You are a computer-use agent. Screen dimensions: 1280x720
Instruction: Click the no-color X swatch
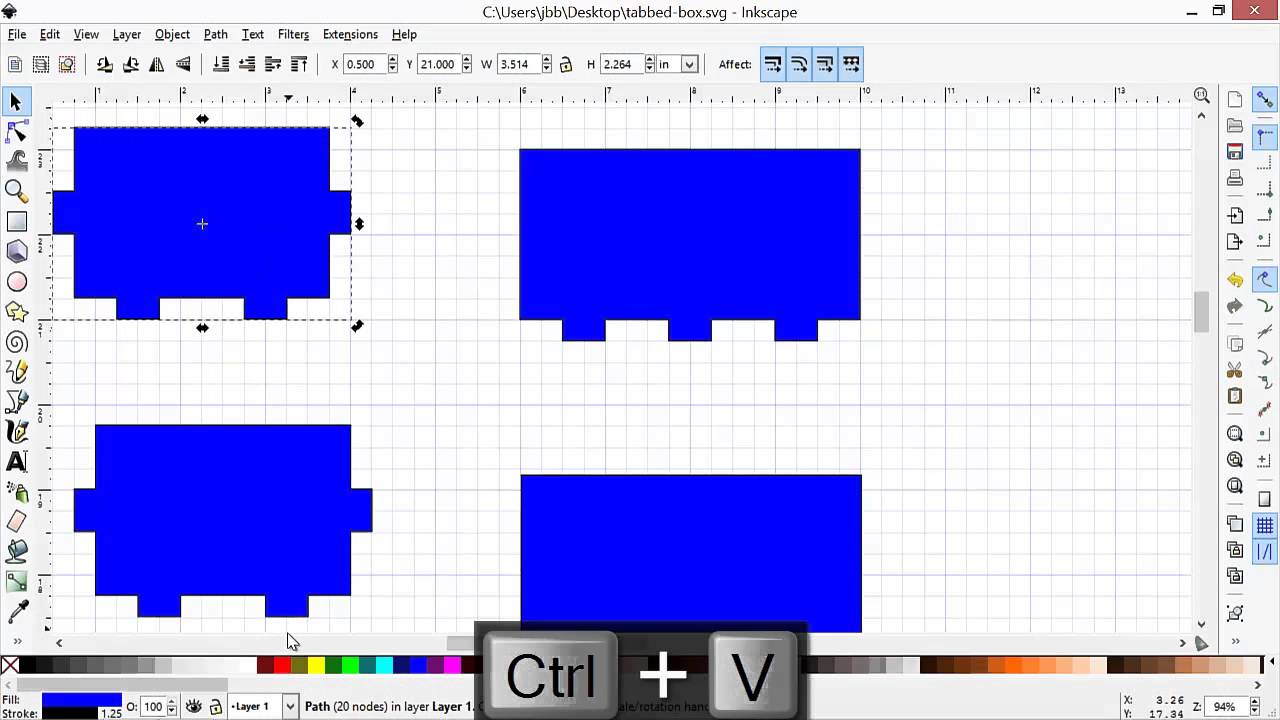pos(10,665)
